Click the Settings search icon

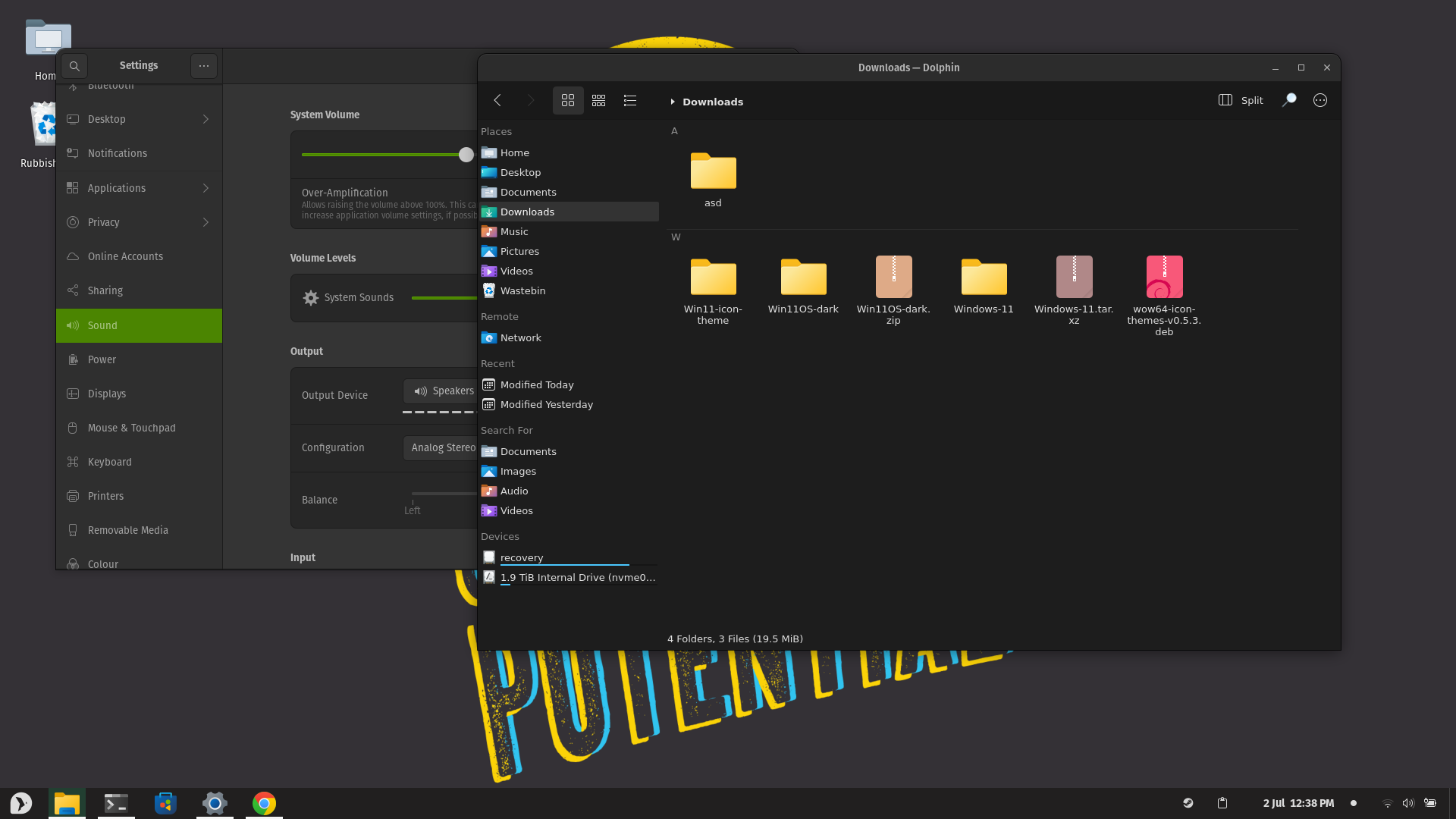[x=74, y=66]
